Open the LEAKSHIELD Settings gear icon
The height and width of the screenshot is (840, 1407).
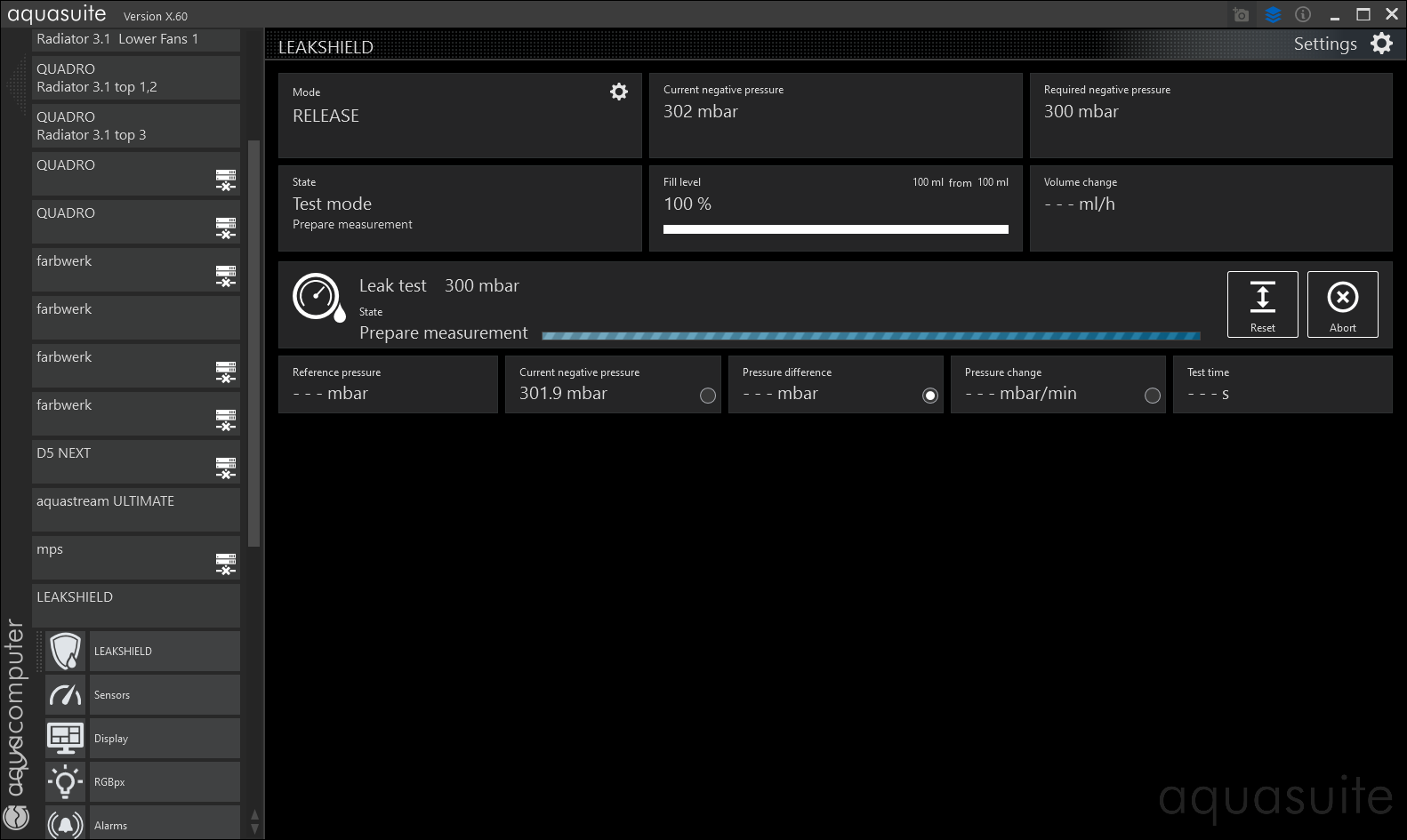pos(1381,44)
